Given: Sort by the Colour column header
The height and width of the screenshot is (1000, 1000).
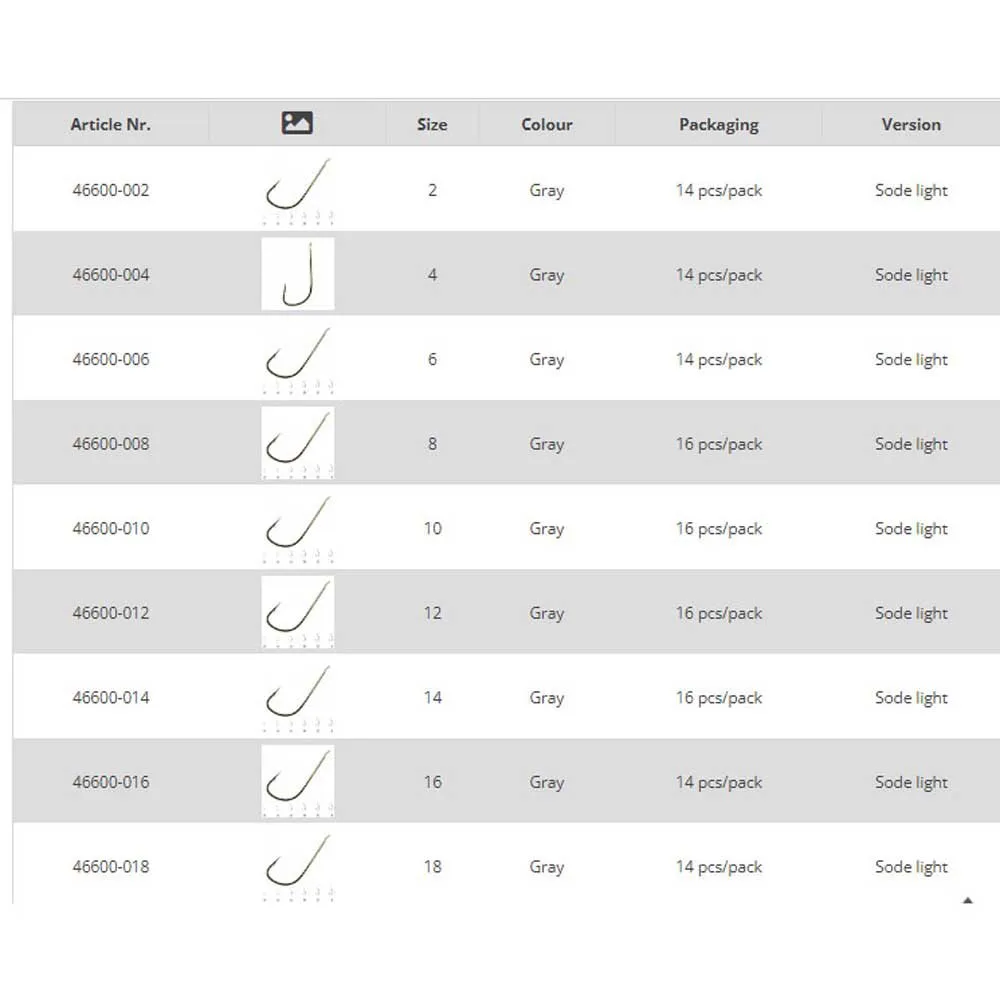Looking at the screenshot, I should pyautogui.click(x=547, y=125).
